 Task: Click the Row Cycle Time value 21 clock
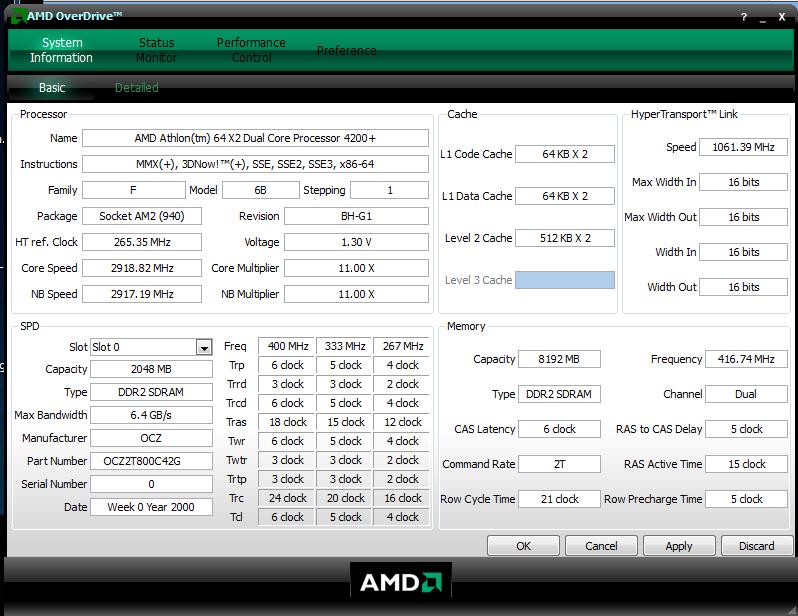[x=559, y=499]
